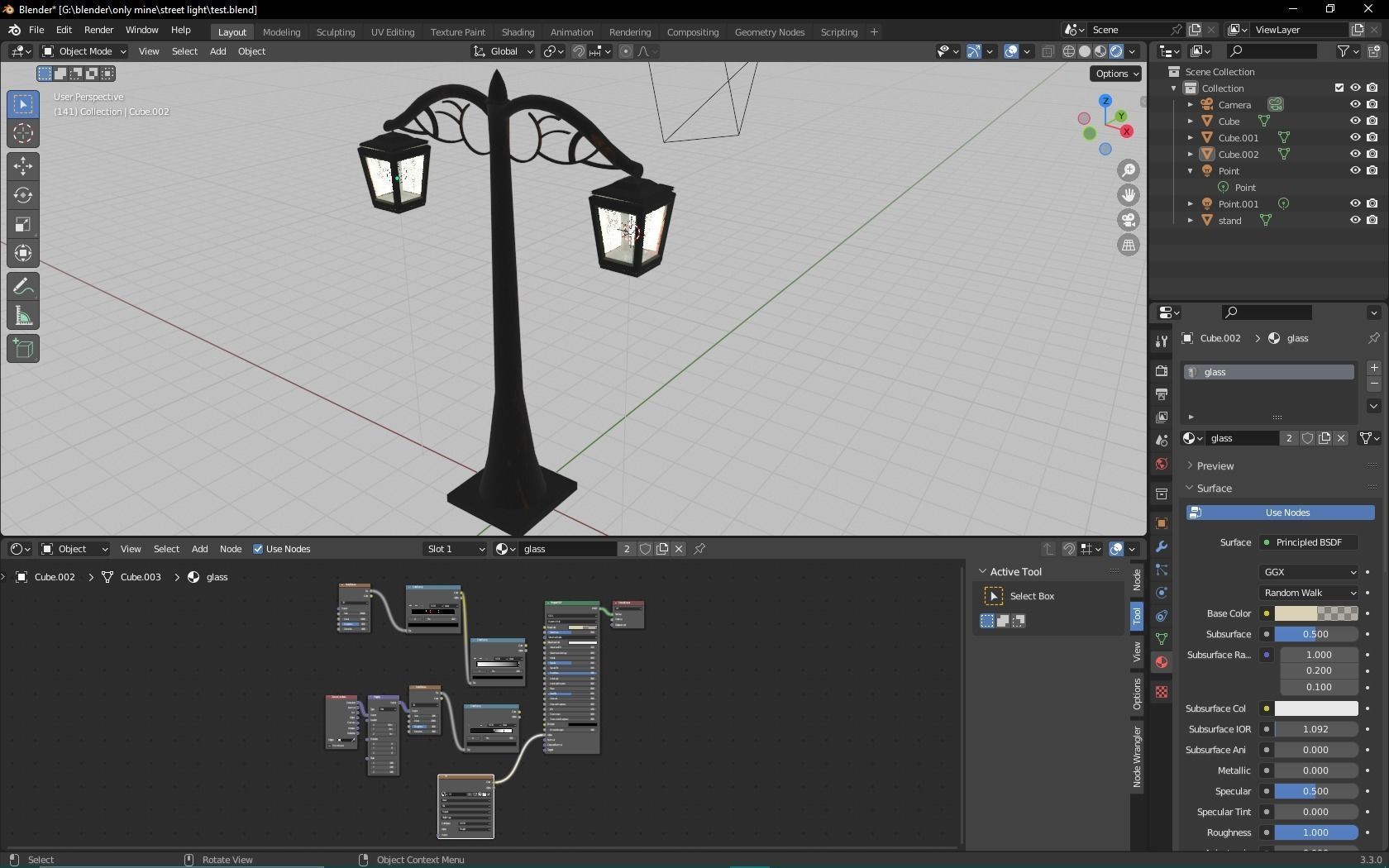Image resolution: width=1389 pixels, height=868 pixels.
Task: Collapse the Point light hierarchy
Action: click(x=1191, y=171)
